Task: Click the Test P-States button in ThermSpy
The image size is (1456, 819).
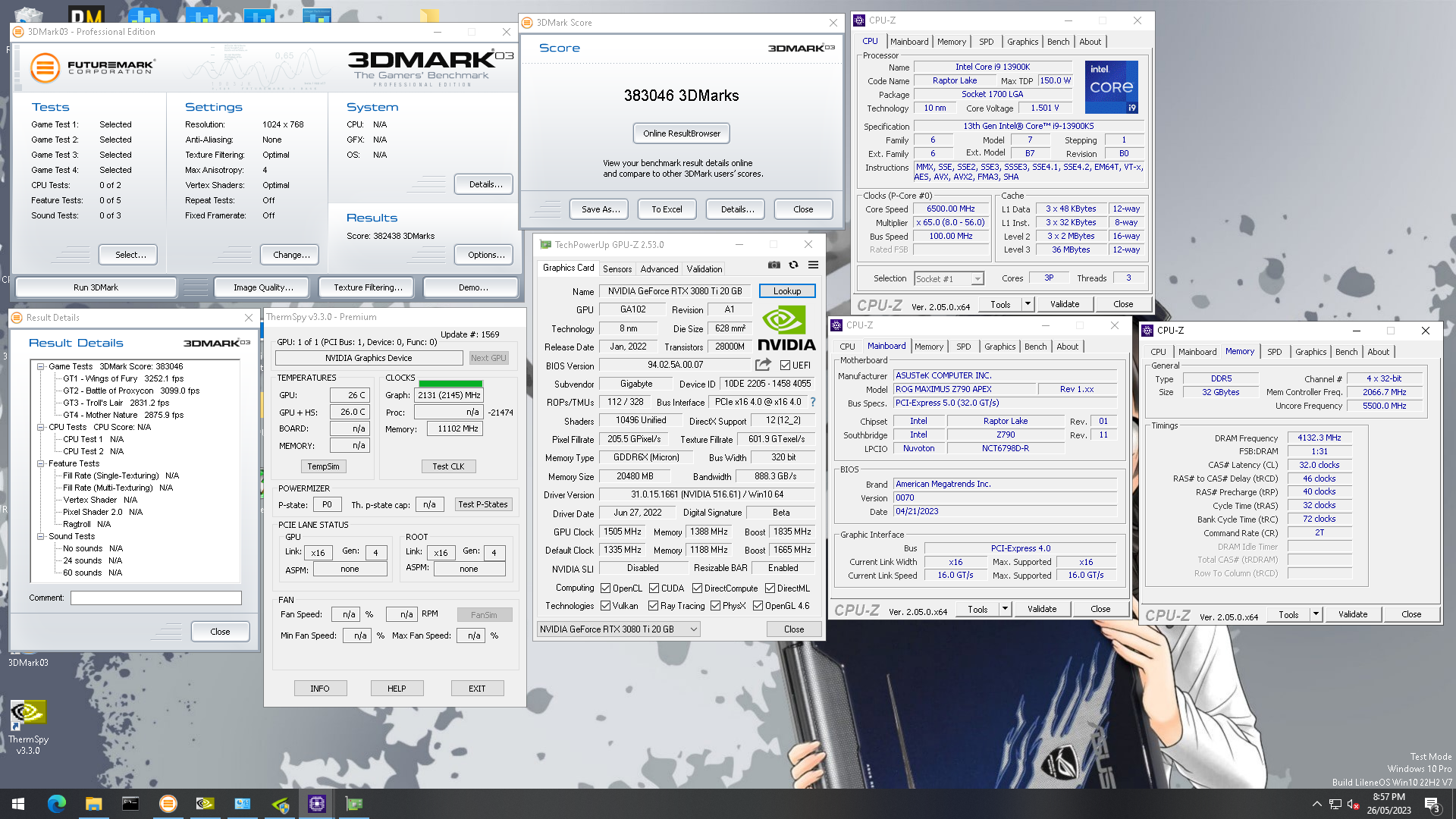Action: point(483,504)
